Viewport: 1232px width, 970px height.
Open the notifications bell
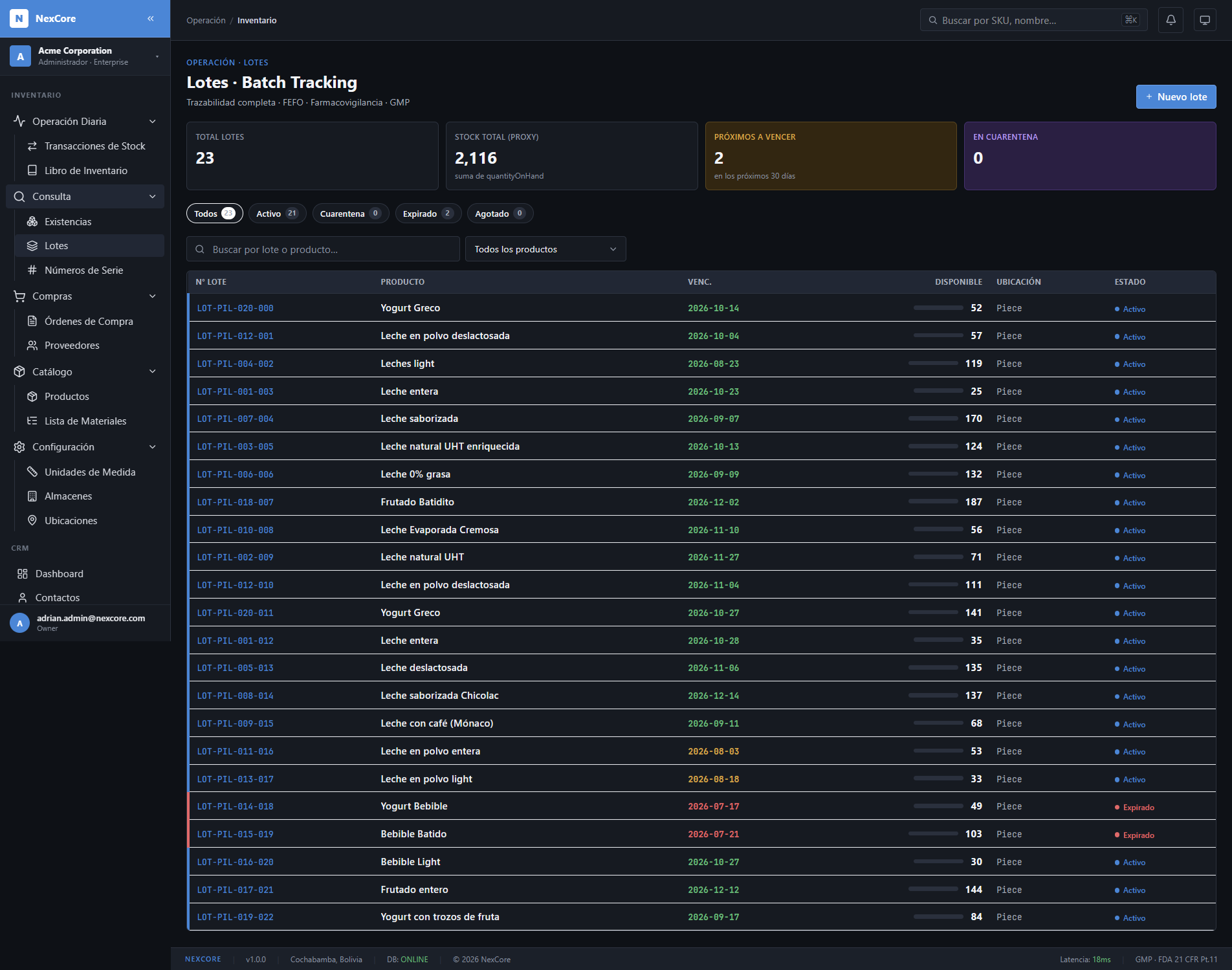pos(1171,20)
